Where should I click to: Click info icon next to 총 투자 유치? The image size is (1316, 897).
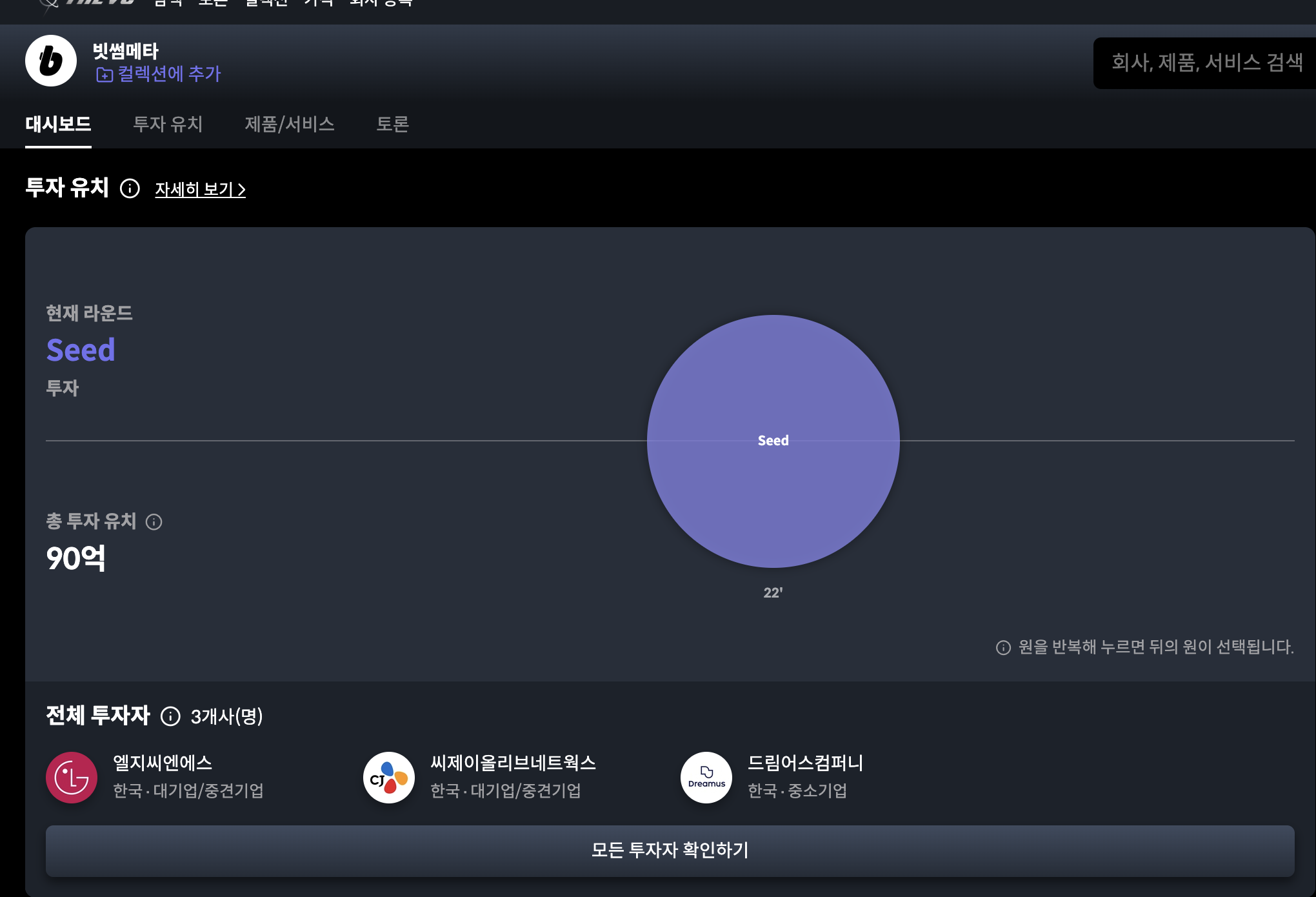pos(154,521)
